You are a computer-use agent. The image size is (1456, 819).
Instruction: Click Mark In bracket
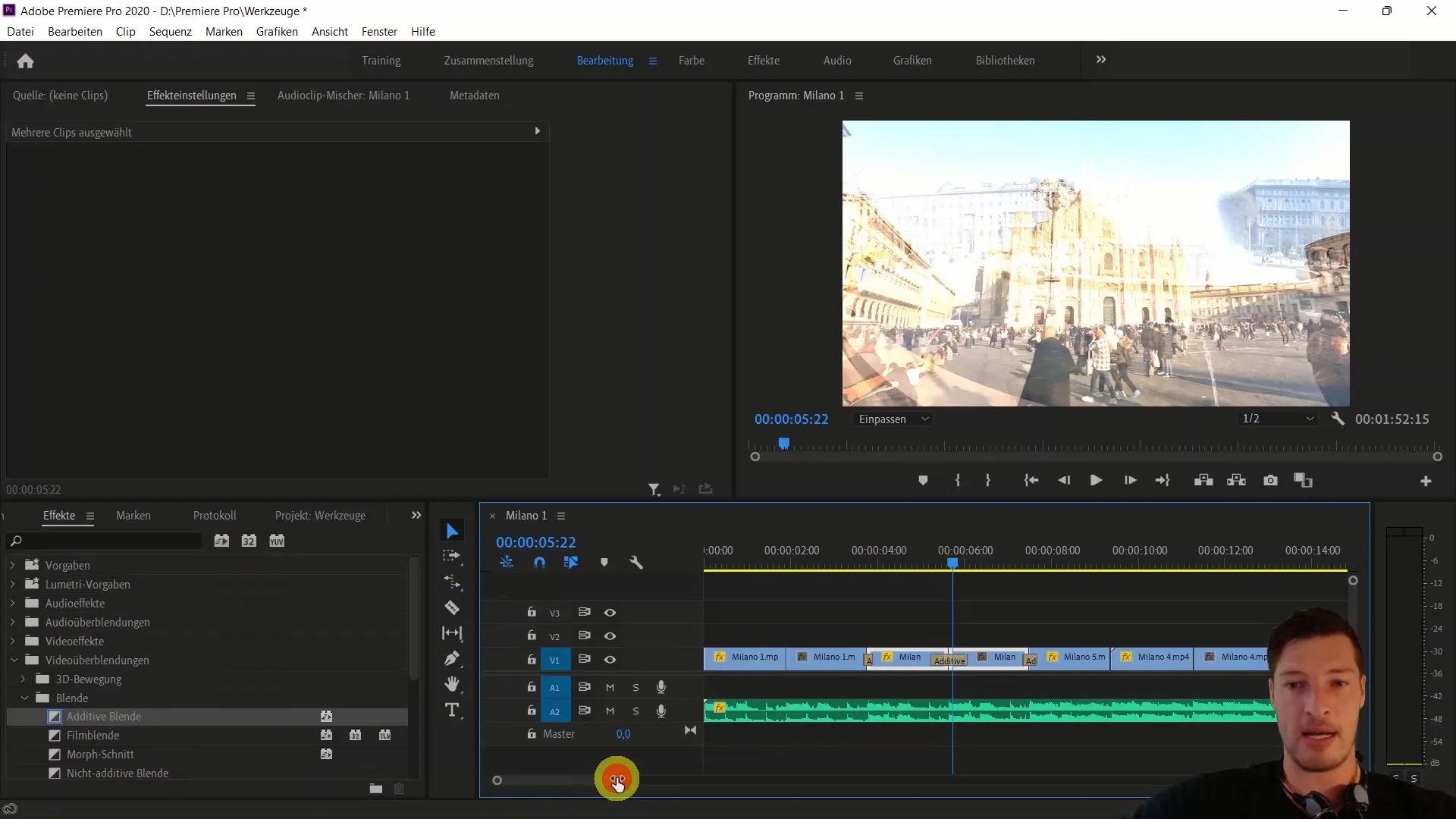(958, 480)
